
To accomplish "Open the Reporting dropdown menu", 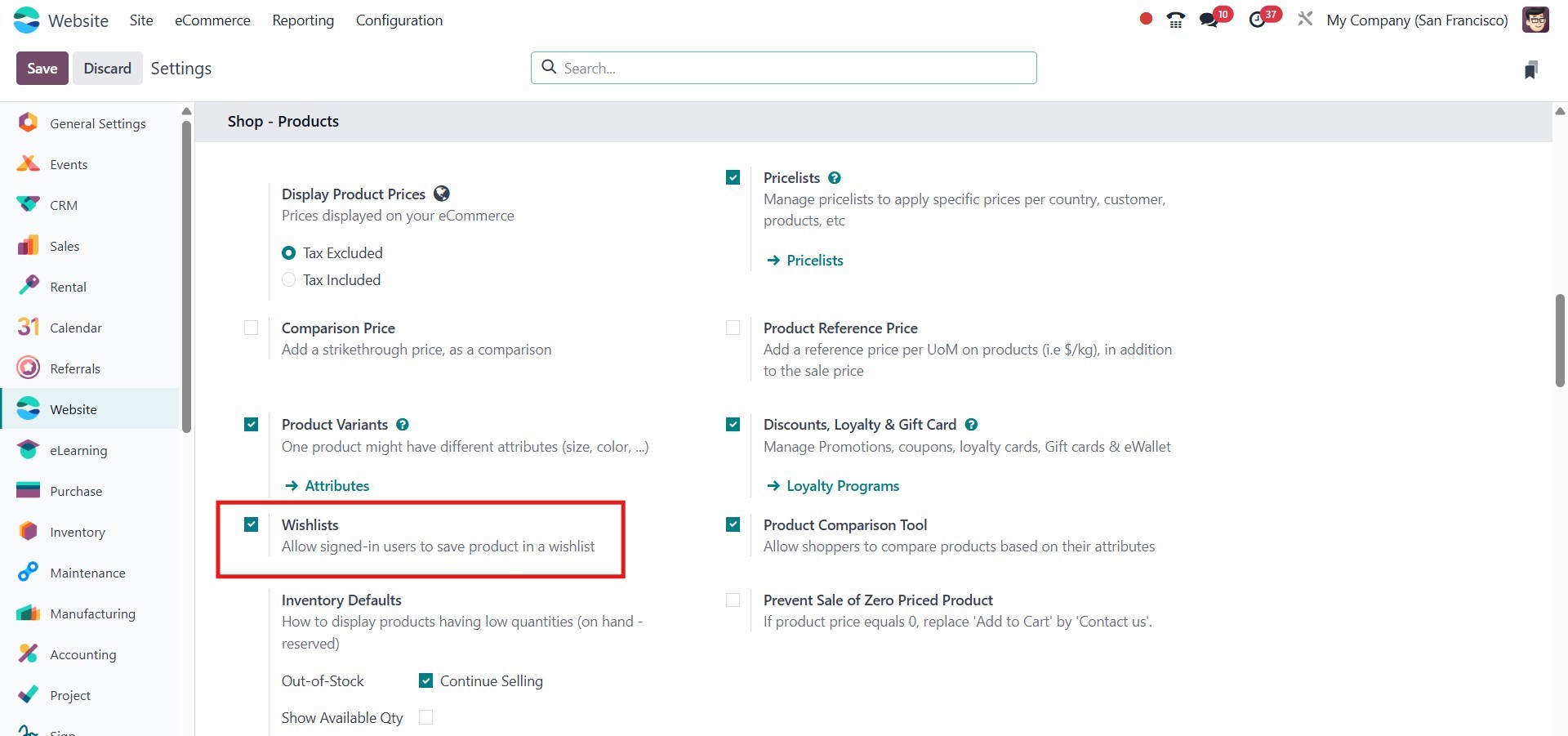I will pos(303,20).
